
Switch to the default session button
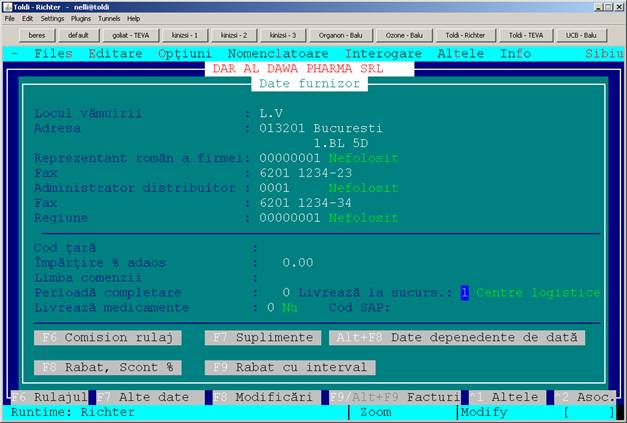pyautogui.click(x=78, y=35)
